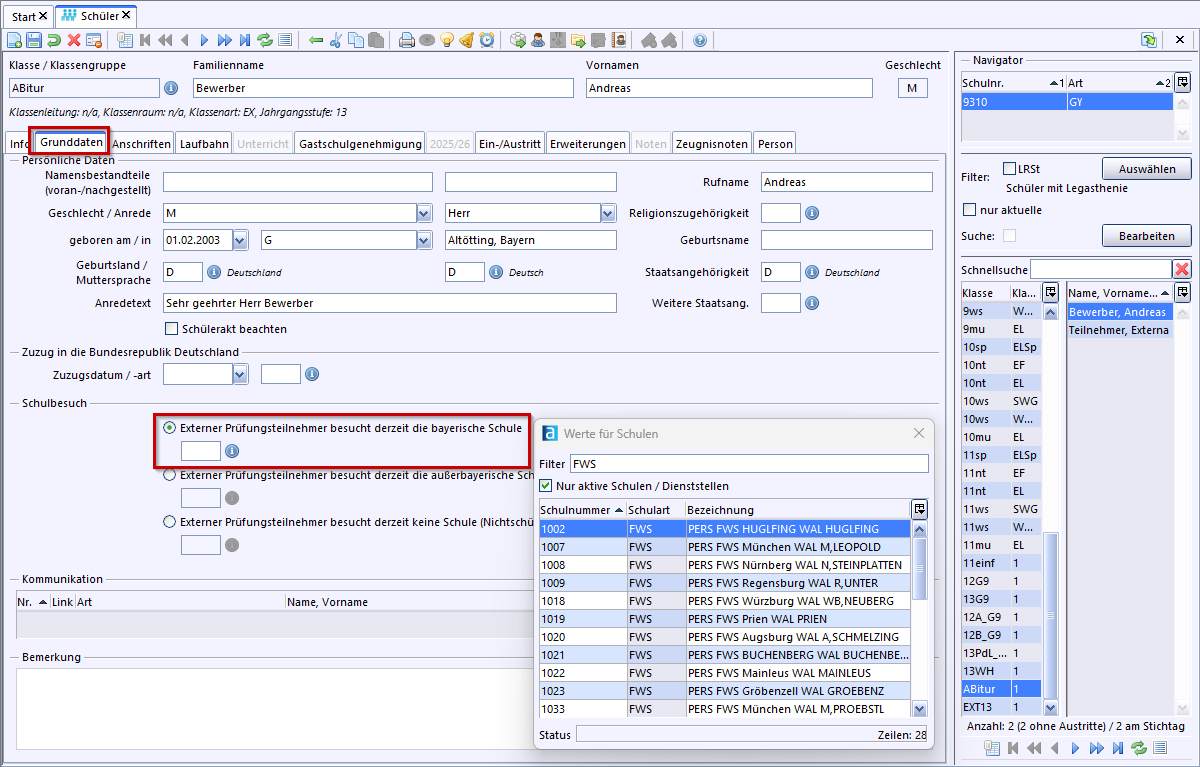Uncheck 'Nur aktive Schulen / Dienststellen'
The width and height of the screenshot is (1200, 767).
click(546, 486)
